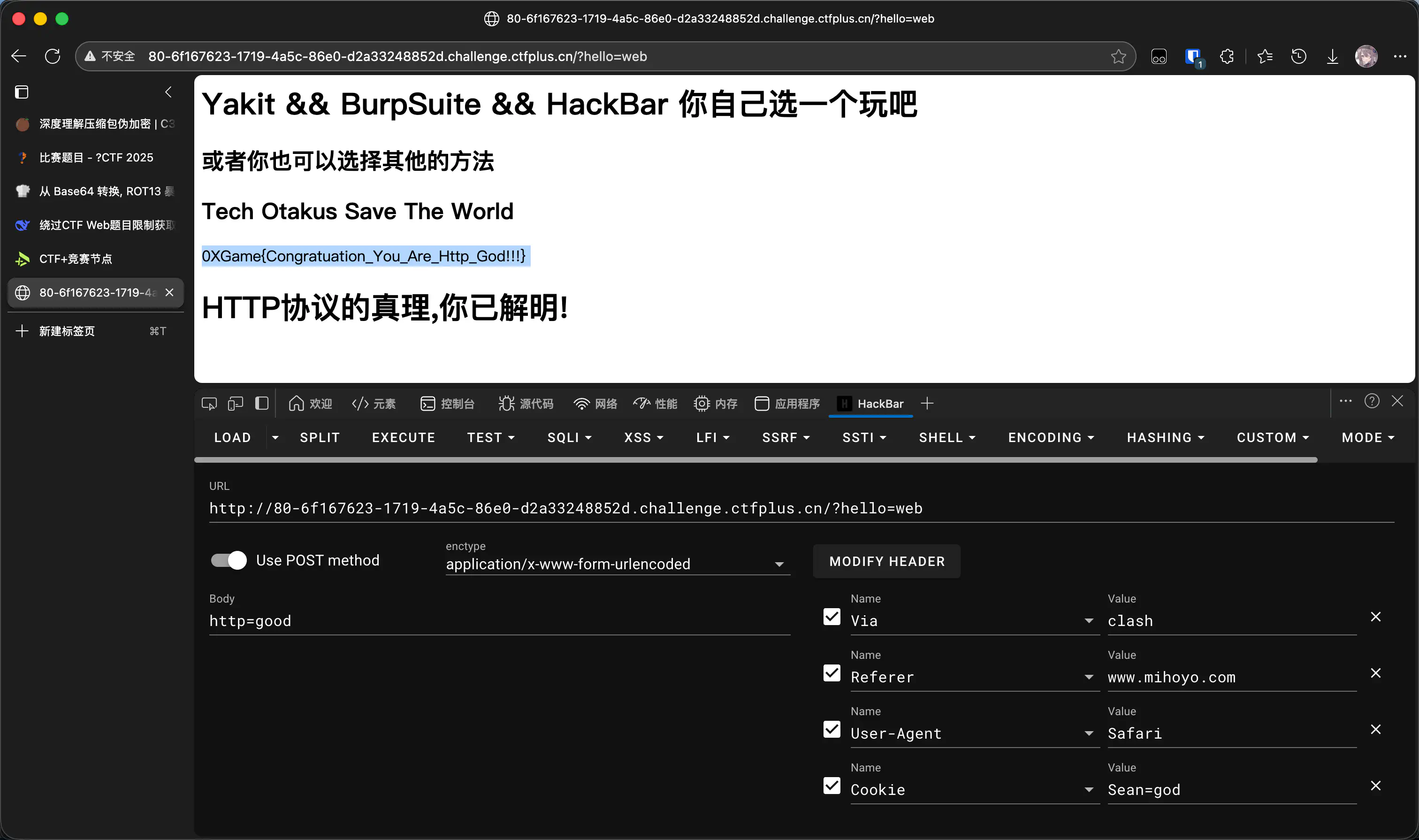Open the ENCODING dropdown menu

1051,437
